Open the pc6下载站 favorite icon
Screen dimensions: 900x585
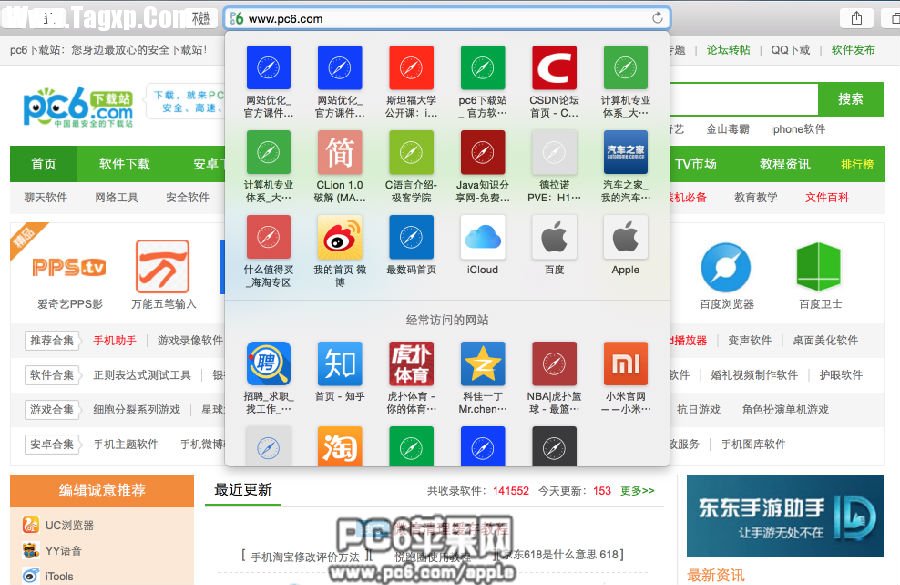482,68
